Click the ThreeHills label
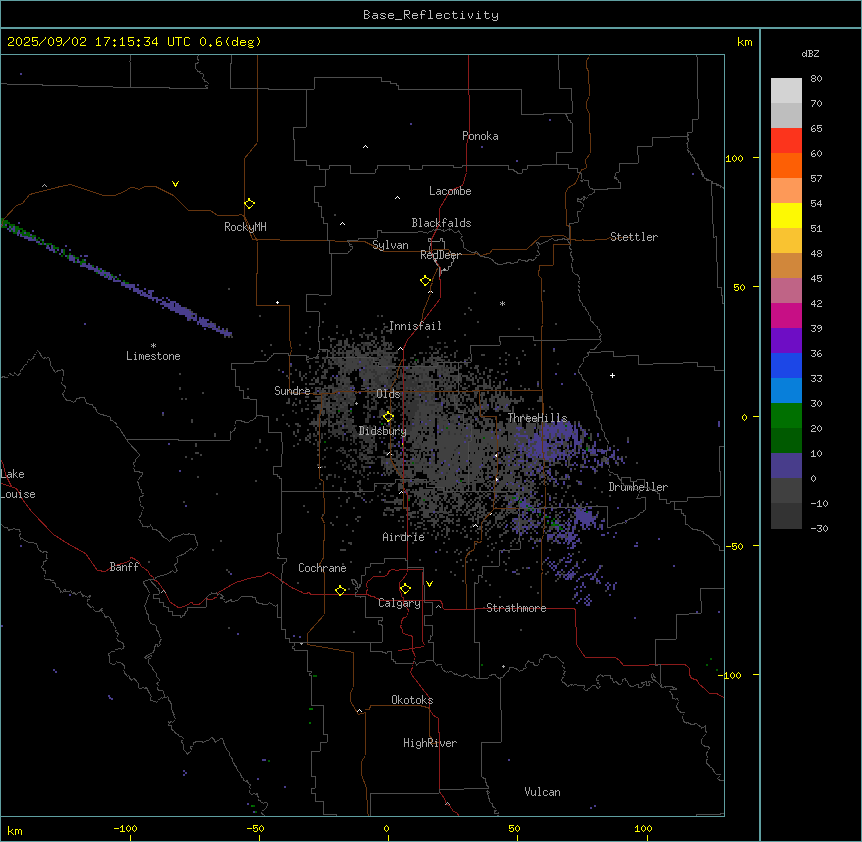 [x=537, y=418]
